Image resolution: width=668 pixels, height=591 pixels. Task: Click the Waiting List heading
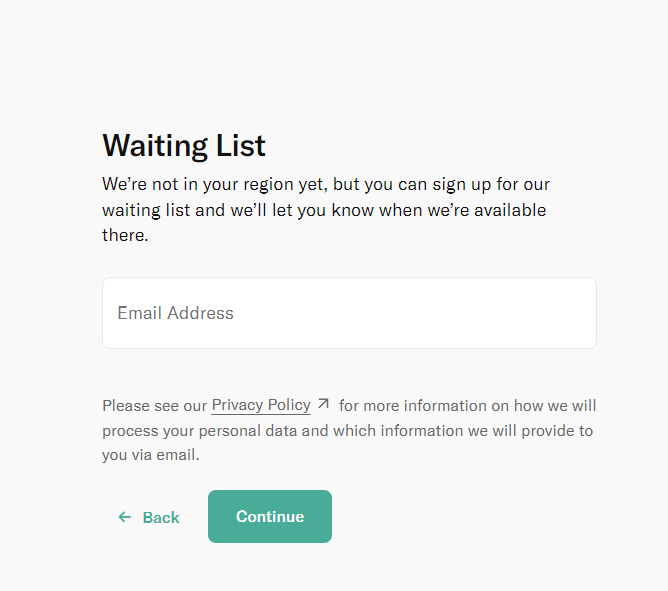point(184,145)
